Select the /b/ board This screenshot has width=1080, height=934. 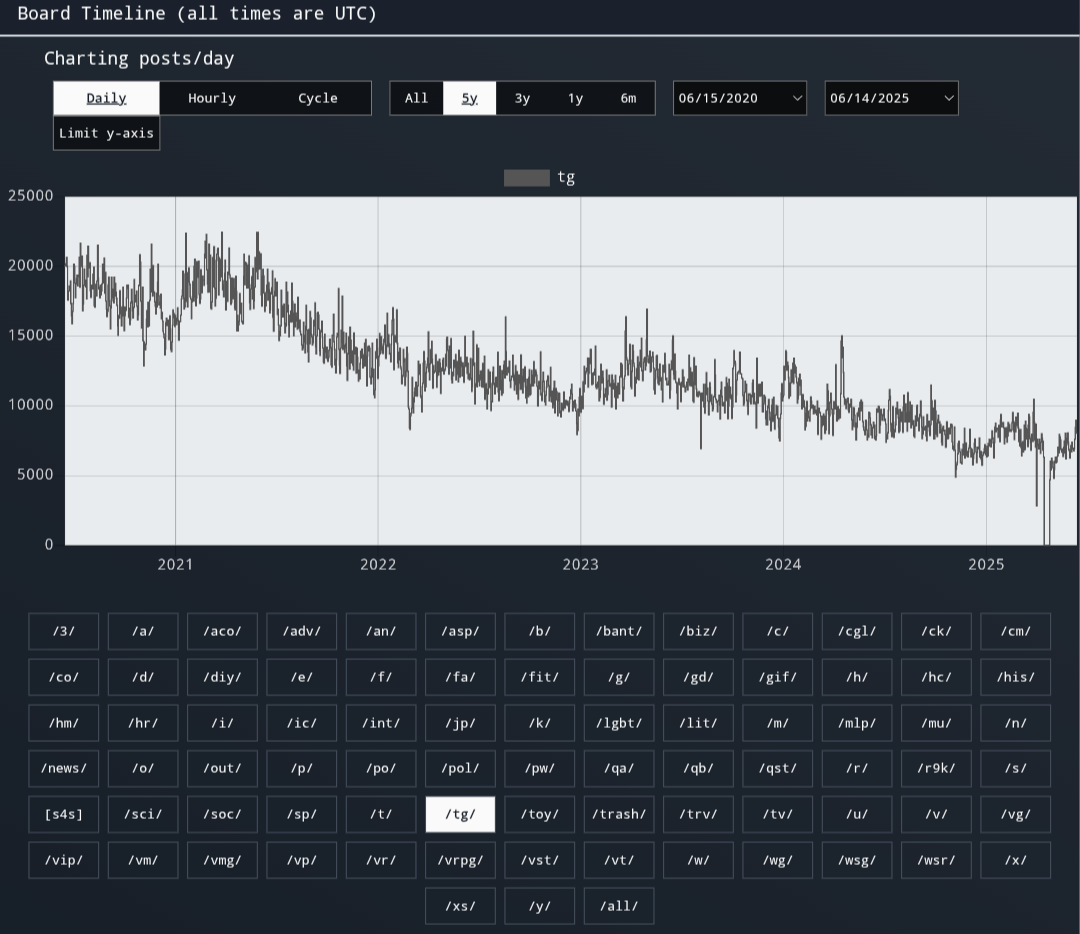coord(539,631)
